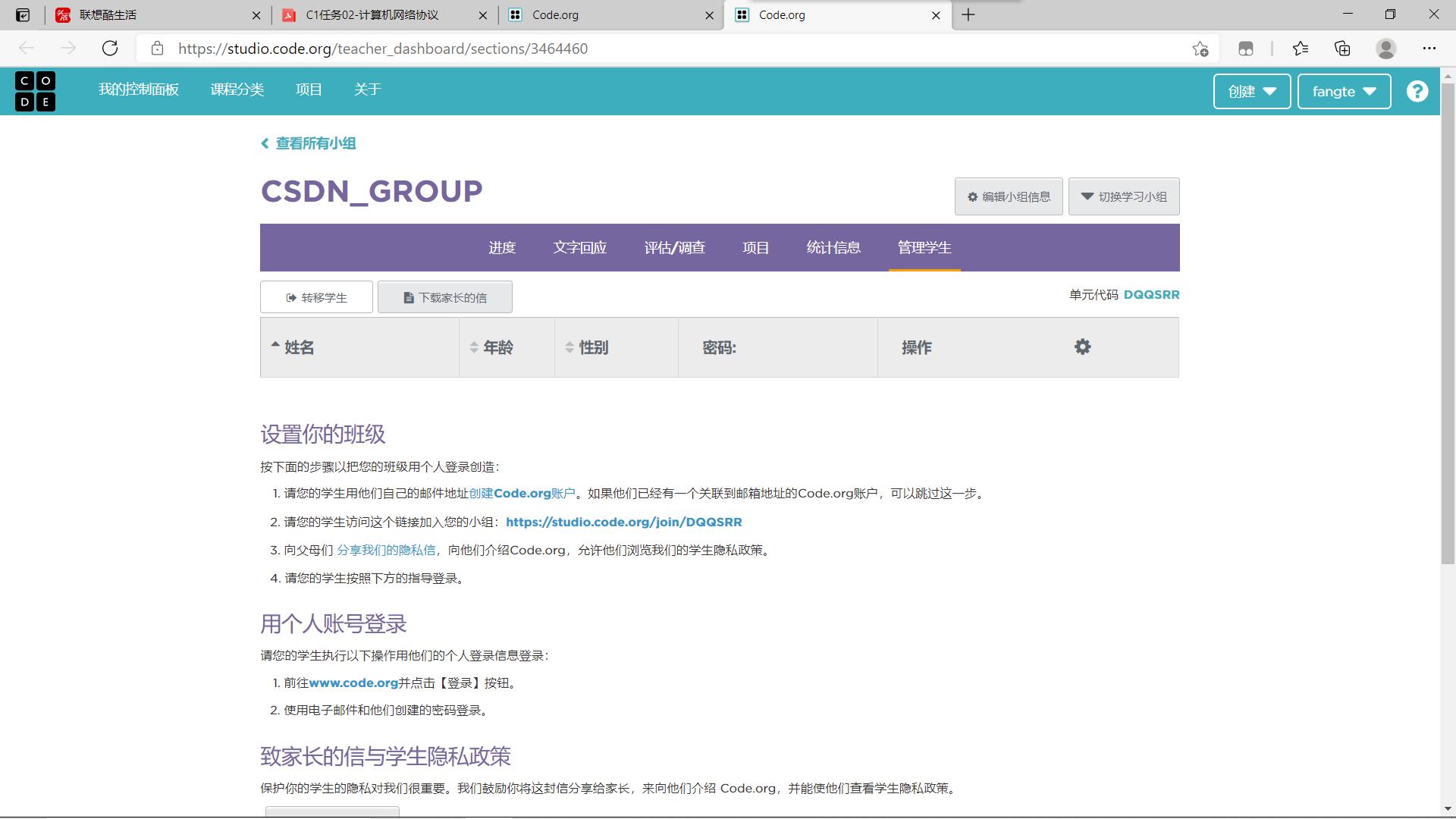
Task: Switch to the inactive Code.org browser tab
Action: (611, 15)
